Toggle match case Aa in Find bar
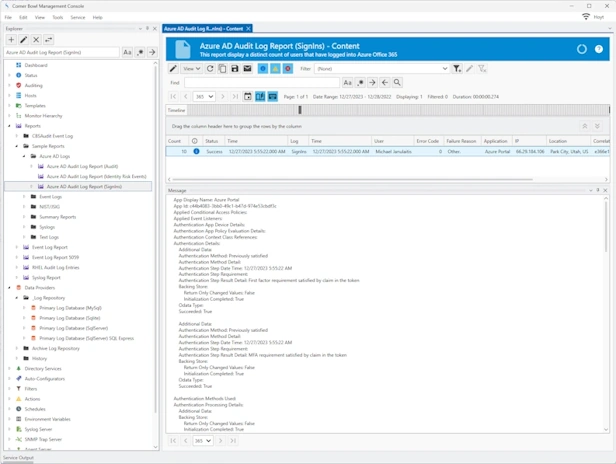Image resolution: width=616 pixels, height=464 pixels. [x=347, y=83]
